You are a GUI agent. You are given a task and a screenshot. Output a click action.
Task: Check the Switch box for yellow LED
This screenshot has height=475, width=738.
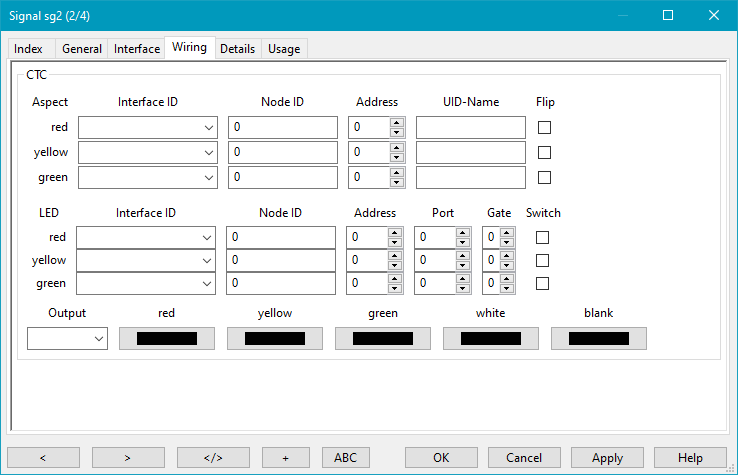[543, 260]
